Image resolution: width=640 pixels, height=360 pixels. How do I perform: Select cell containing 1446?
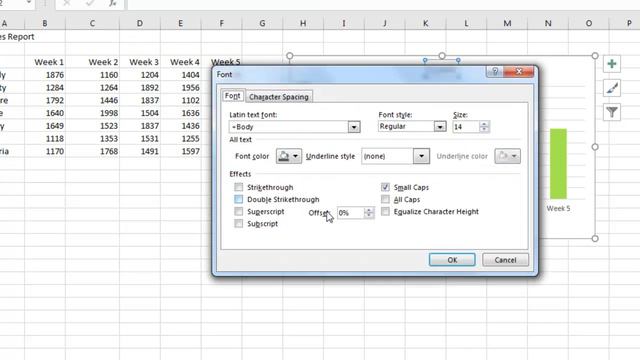point(92,100)
